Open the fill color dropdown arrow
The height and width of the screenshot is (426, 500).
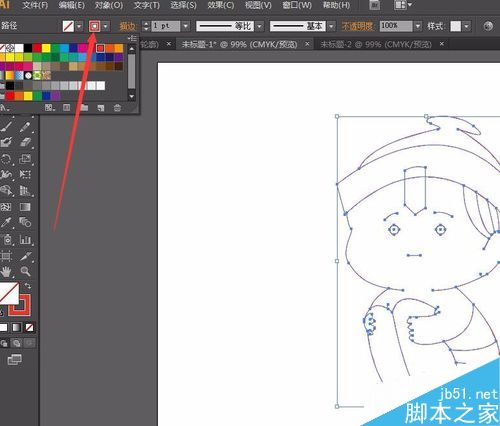point(79,26)
